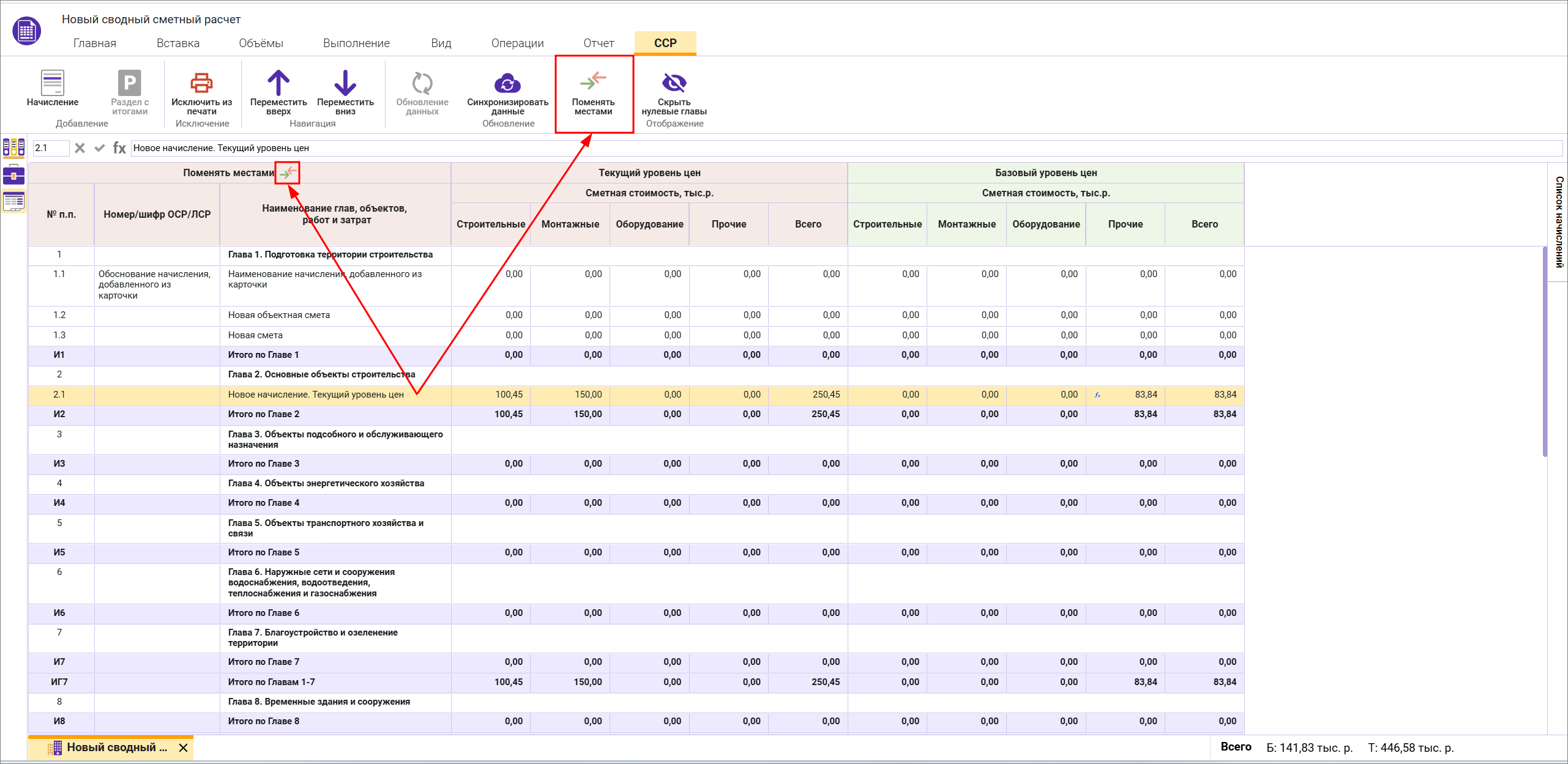Close the Новый сводный document tab
1568x764 pixels.
pos(183,747)
